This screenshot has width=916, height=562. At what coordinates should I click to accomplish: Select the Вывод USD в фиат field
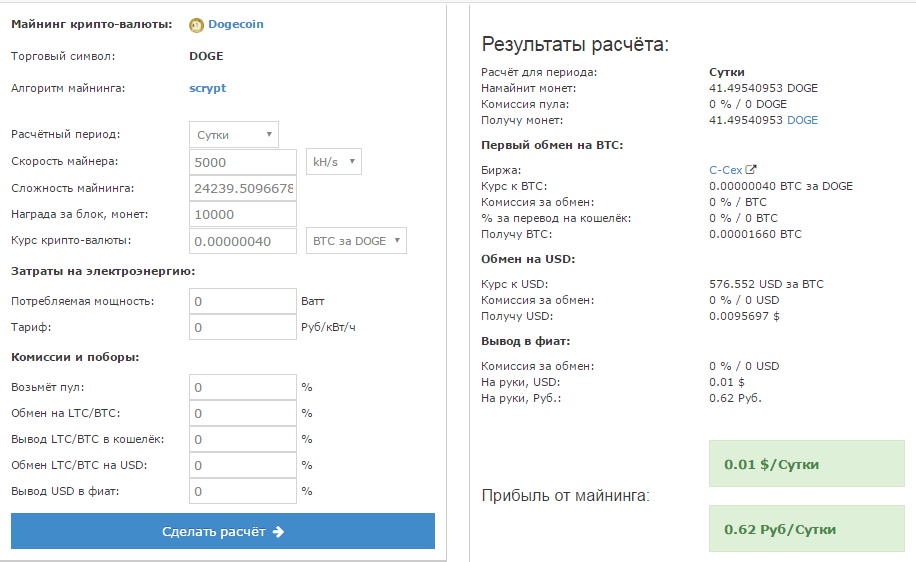[242, 491]
